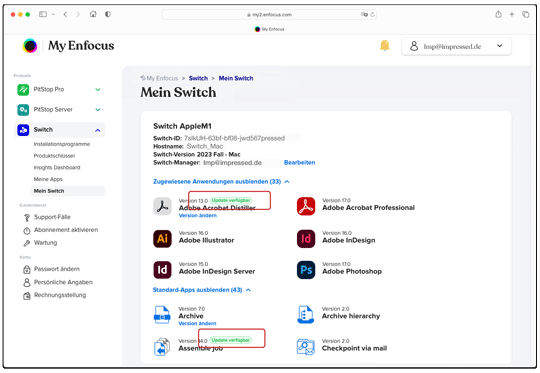Click the Adobe InDesign icon
The image size is (540, 373).
pyautogui.click(x=306, y=239)
